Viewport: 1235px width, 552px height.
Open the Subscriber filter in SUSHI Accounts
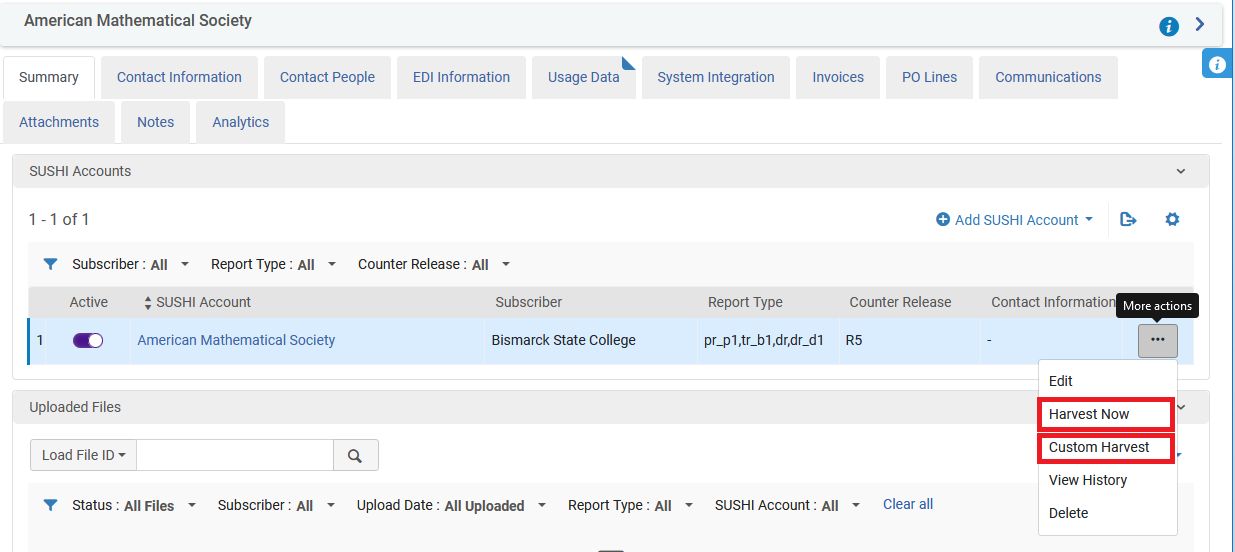point(131,264)
